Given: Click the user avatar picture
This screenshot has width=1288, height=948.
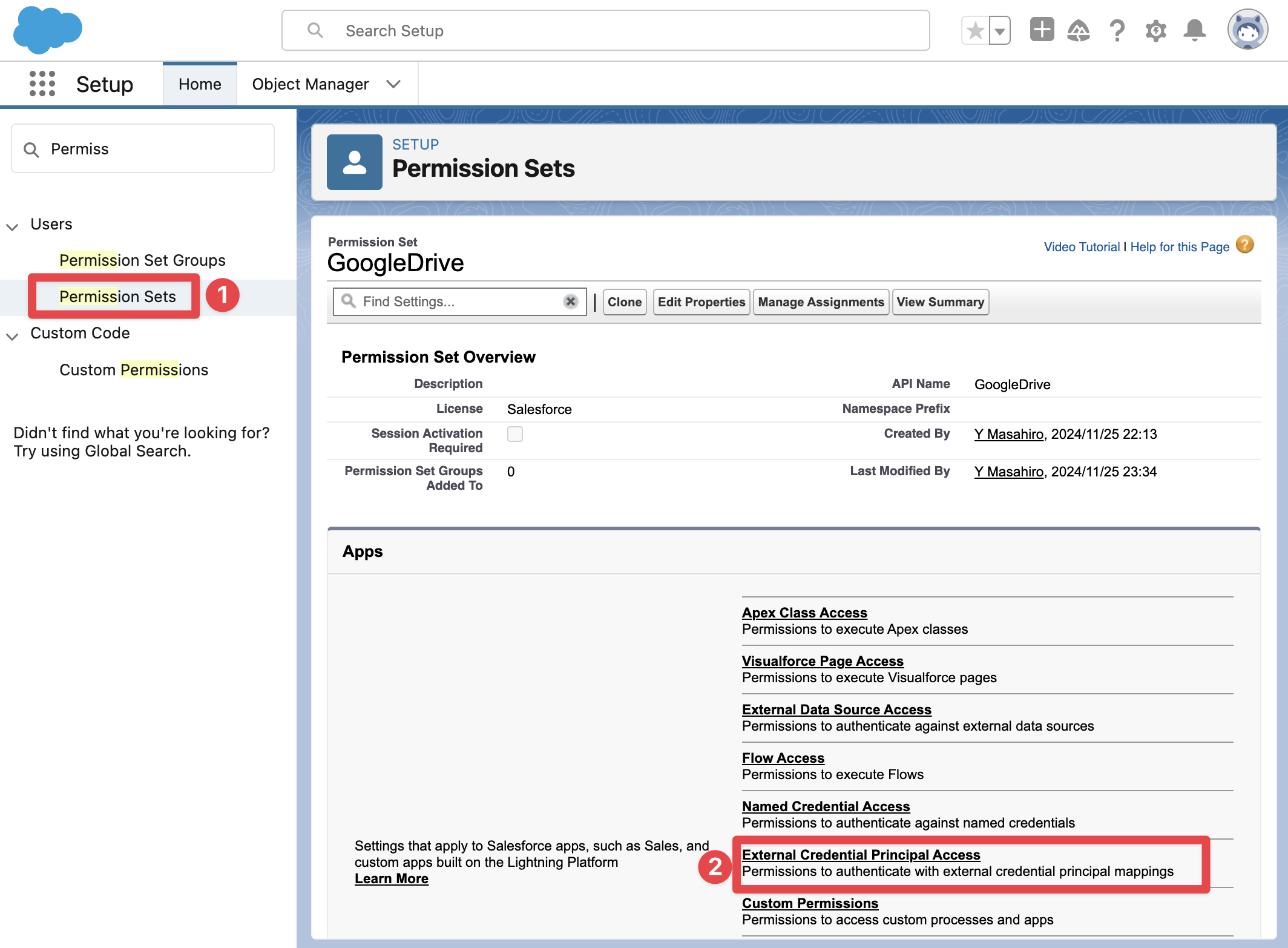Looking at the screenshot, I should [1247, 28].
